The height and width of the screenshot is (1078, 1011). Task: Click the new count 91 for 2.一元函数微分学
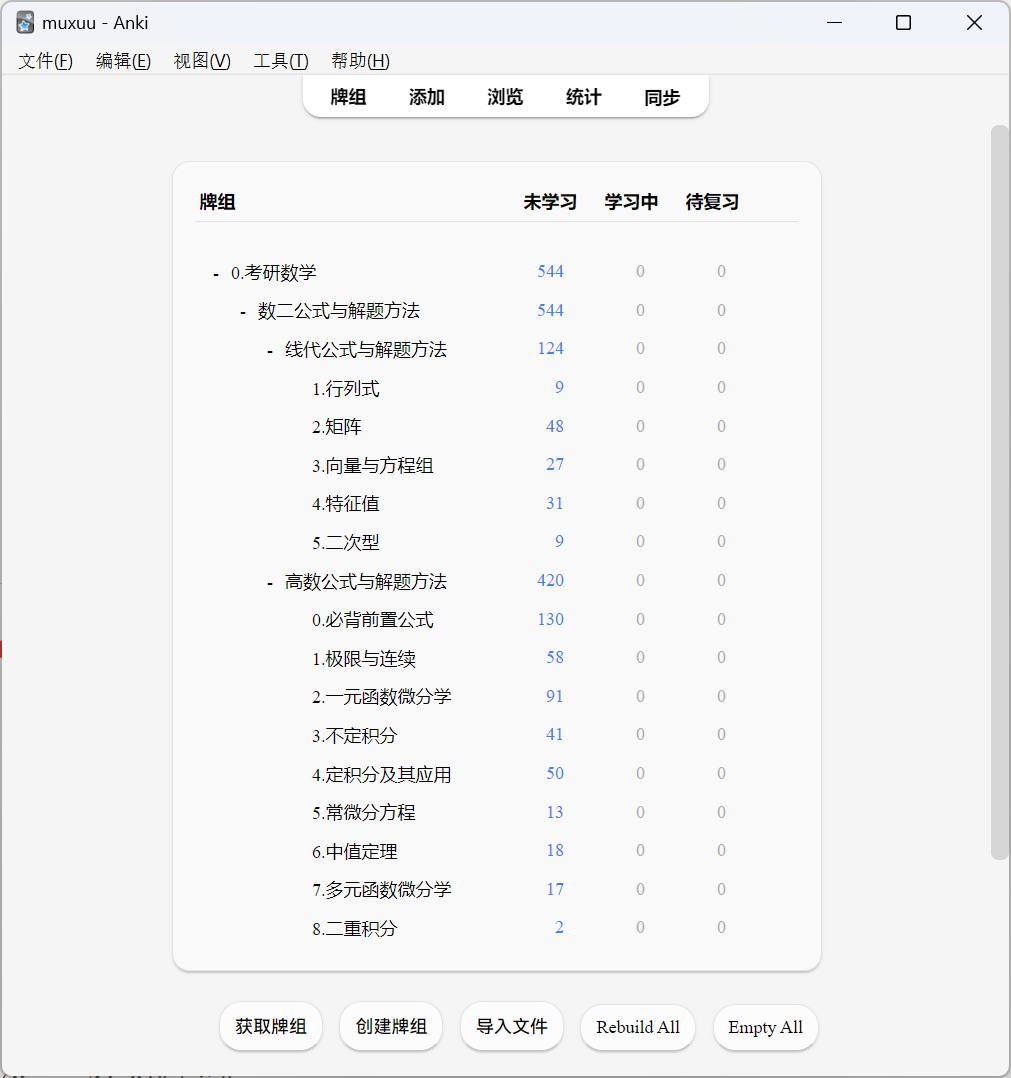555,696
